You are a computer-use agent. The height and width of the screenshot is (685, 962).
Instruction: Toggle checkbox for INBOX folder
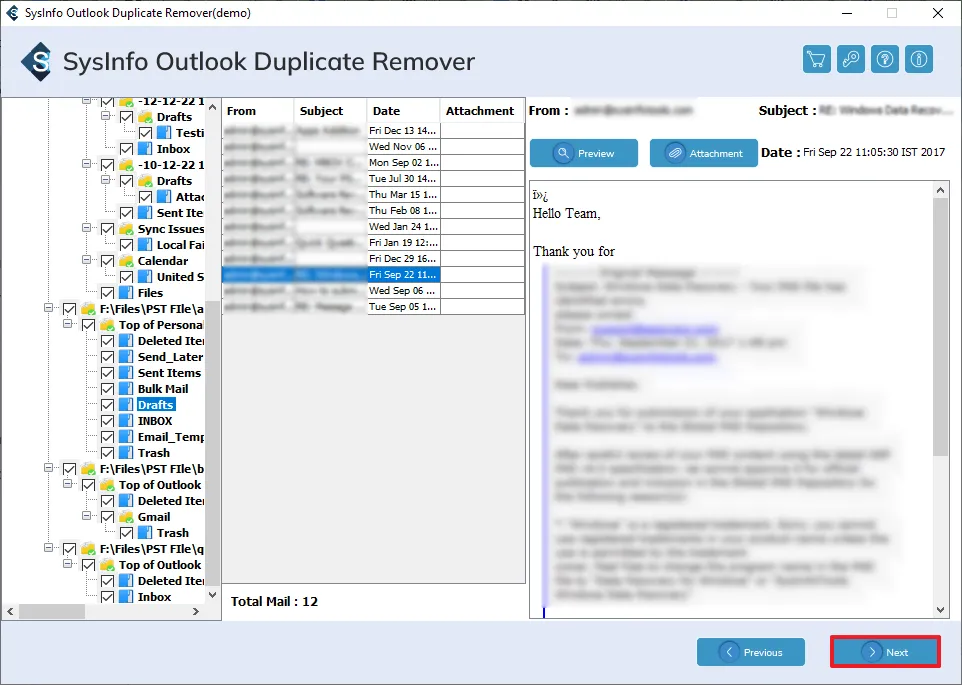point(107,421)
